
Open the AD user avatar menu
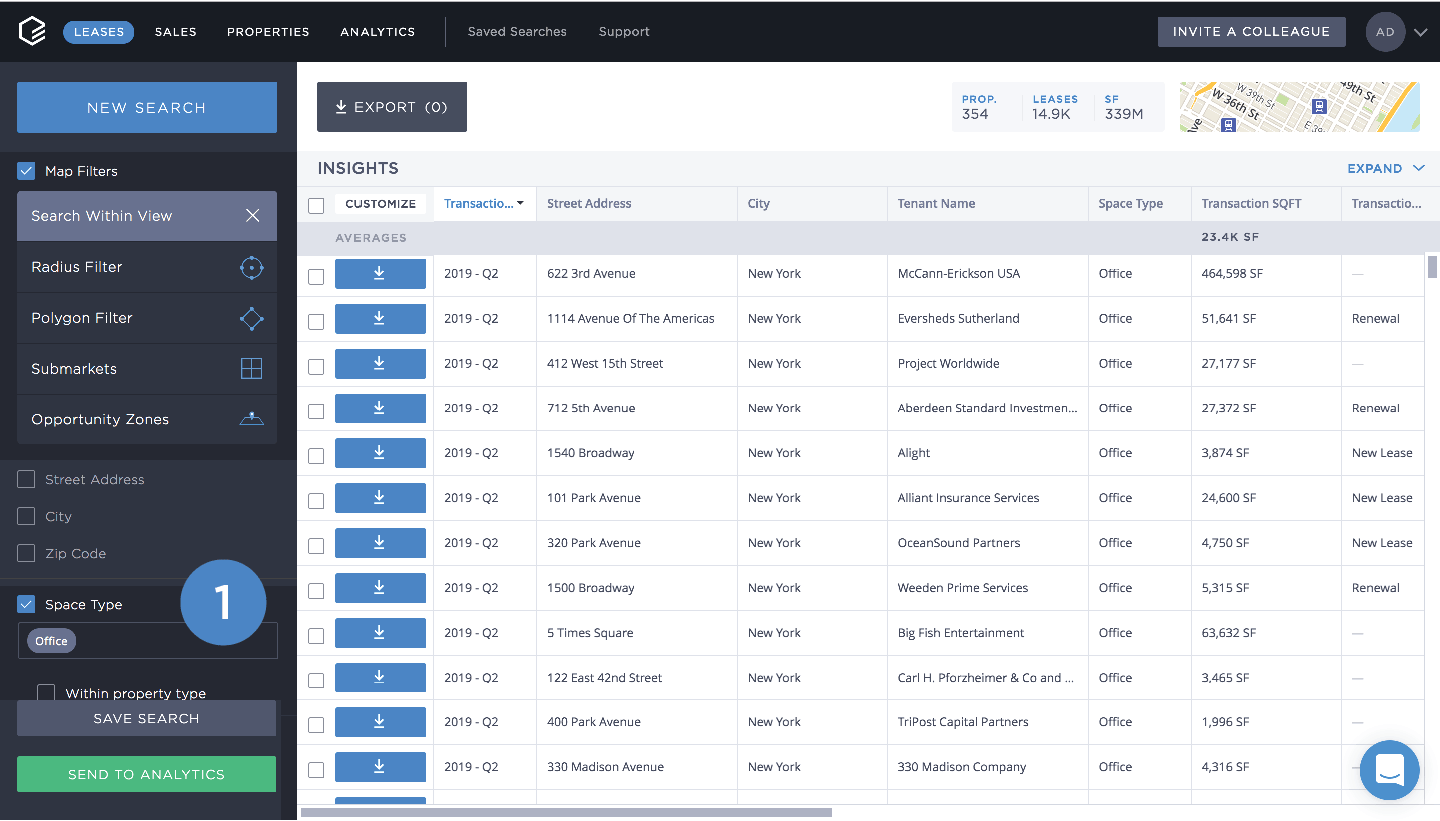click(1385, 31)
